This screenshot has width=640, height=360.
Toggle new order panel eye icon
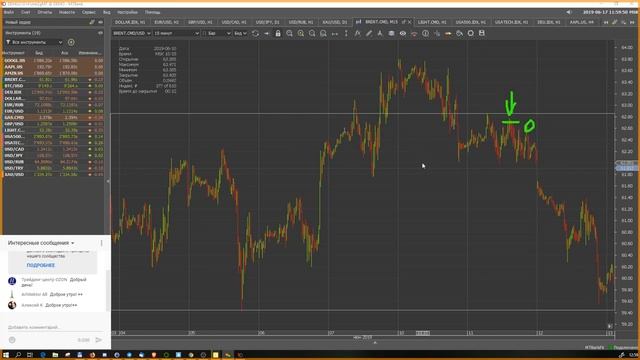100,22
